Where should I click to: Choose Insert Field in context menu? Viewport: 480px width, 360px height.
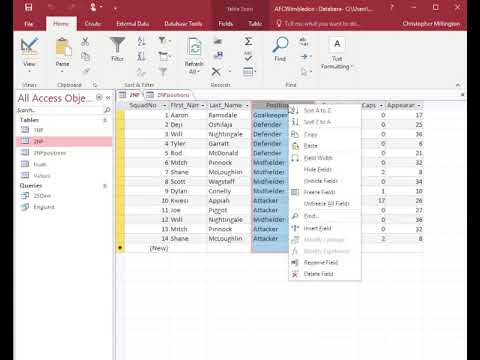tap(325, 228)
